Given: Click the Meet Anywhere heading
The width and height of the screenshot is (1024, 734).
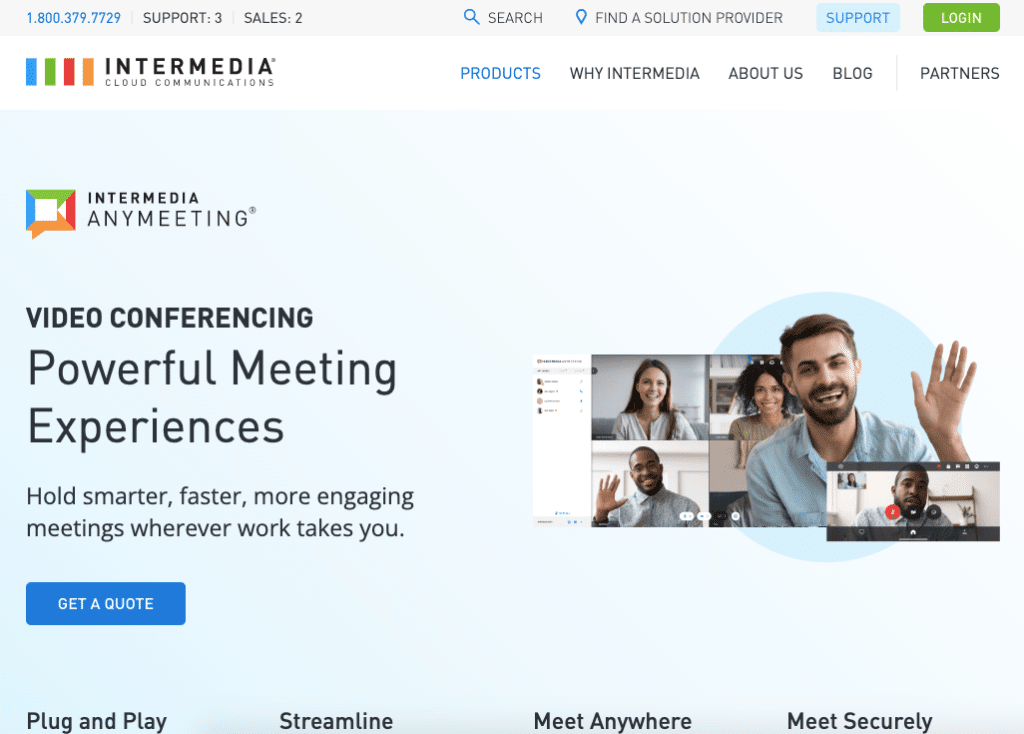Looking at the screenshot, I should tap(613, 721).
